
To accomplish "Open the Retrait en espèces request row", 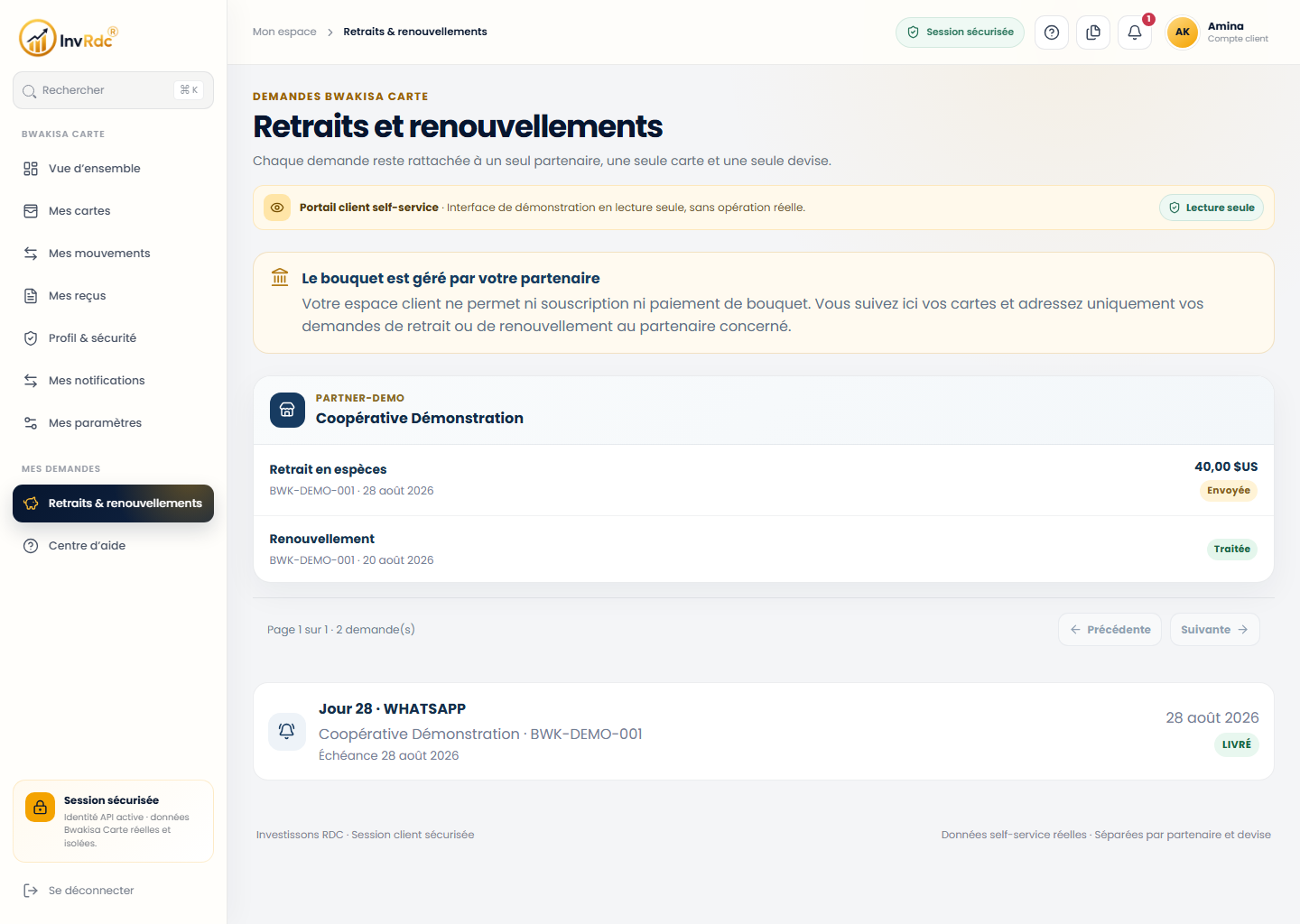I will (764, 480).
